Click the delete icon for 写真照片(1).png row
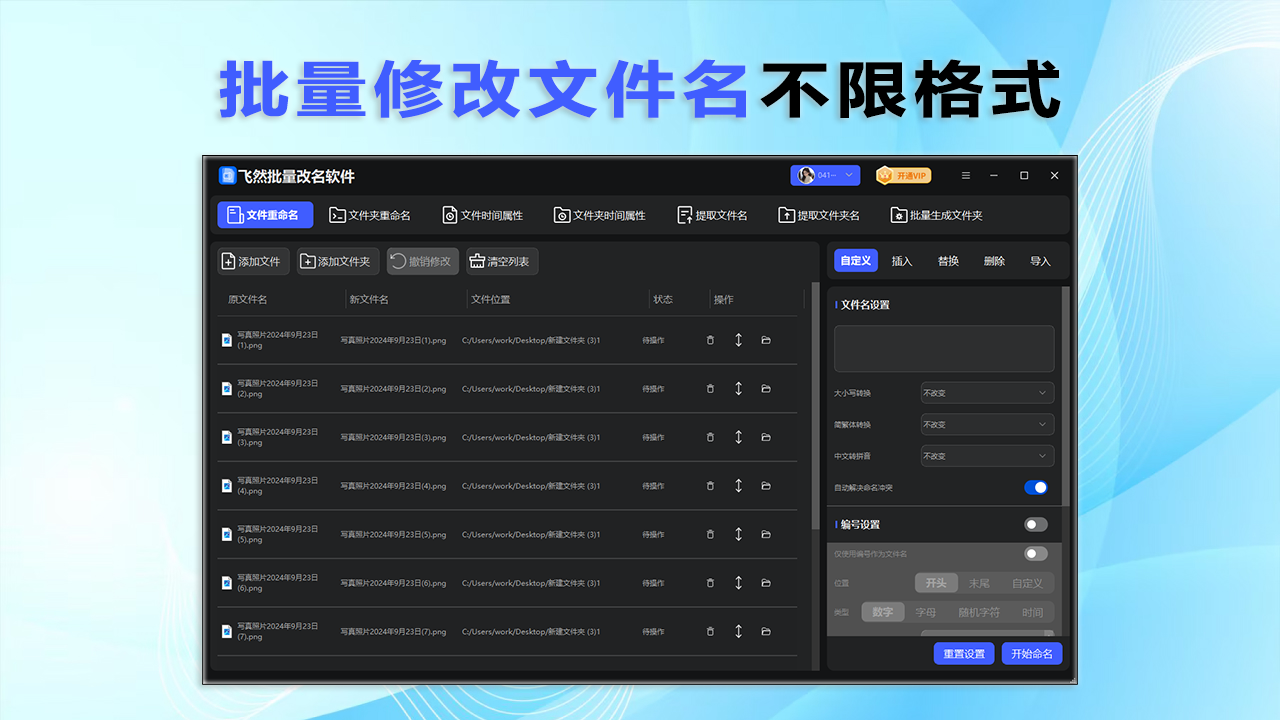The width and height of the screenshot is (1280, 720). [x=710, y=340]
